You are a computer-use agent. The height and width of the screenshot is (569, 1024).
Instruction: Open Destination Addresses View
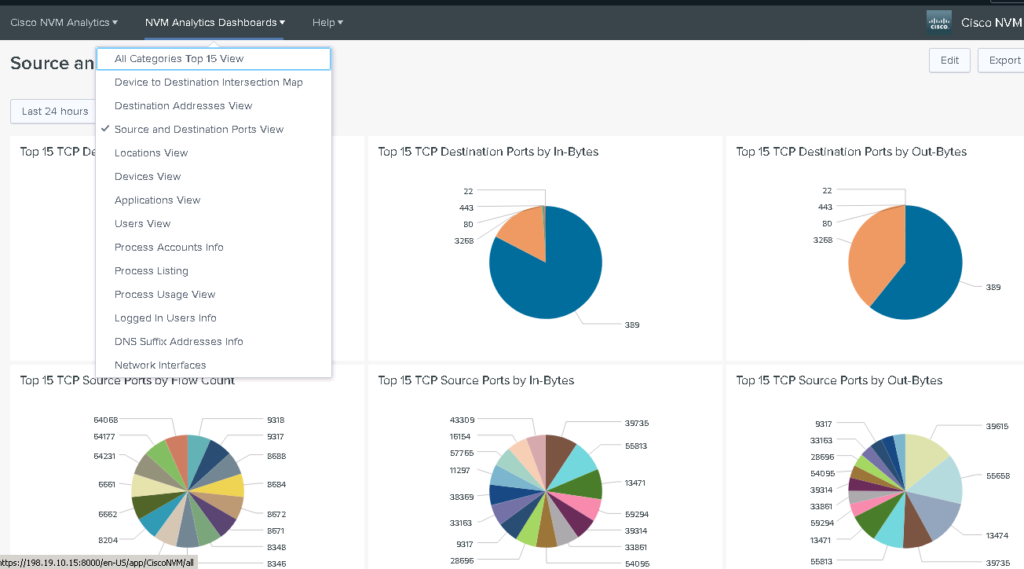click(x=183, y=106)
